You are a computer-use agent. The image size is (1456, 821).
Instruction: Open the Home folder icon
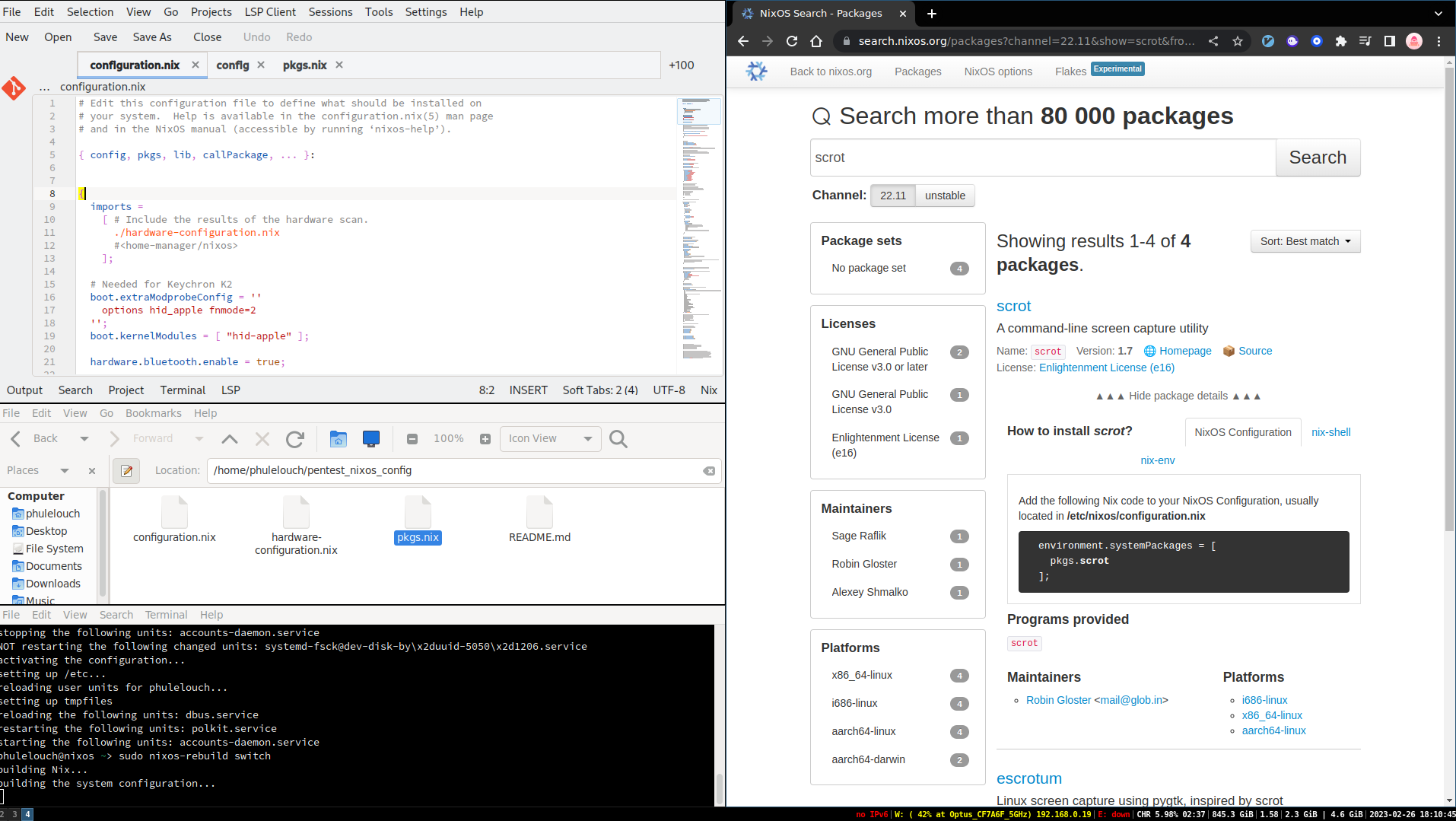tap(339, 438)
